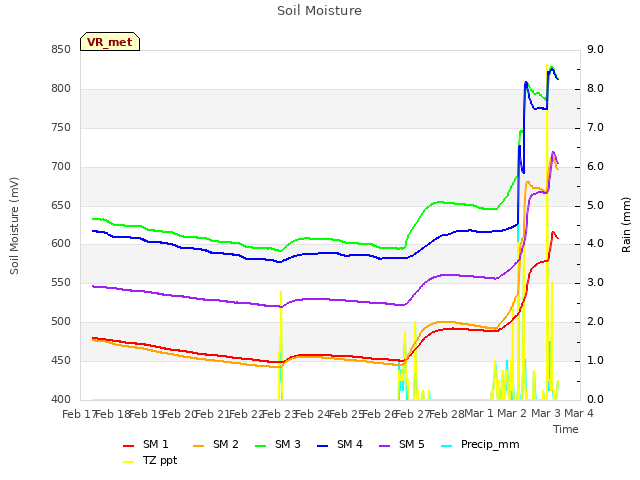This screenshot has height=480, width=640.
Task: Click the SM 4 blue legend swatch
Action: point(322,446)
